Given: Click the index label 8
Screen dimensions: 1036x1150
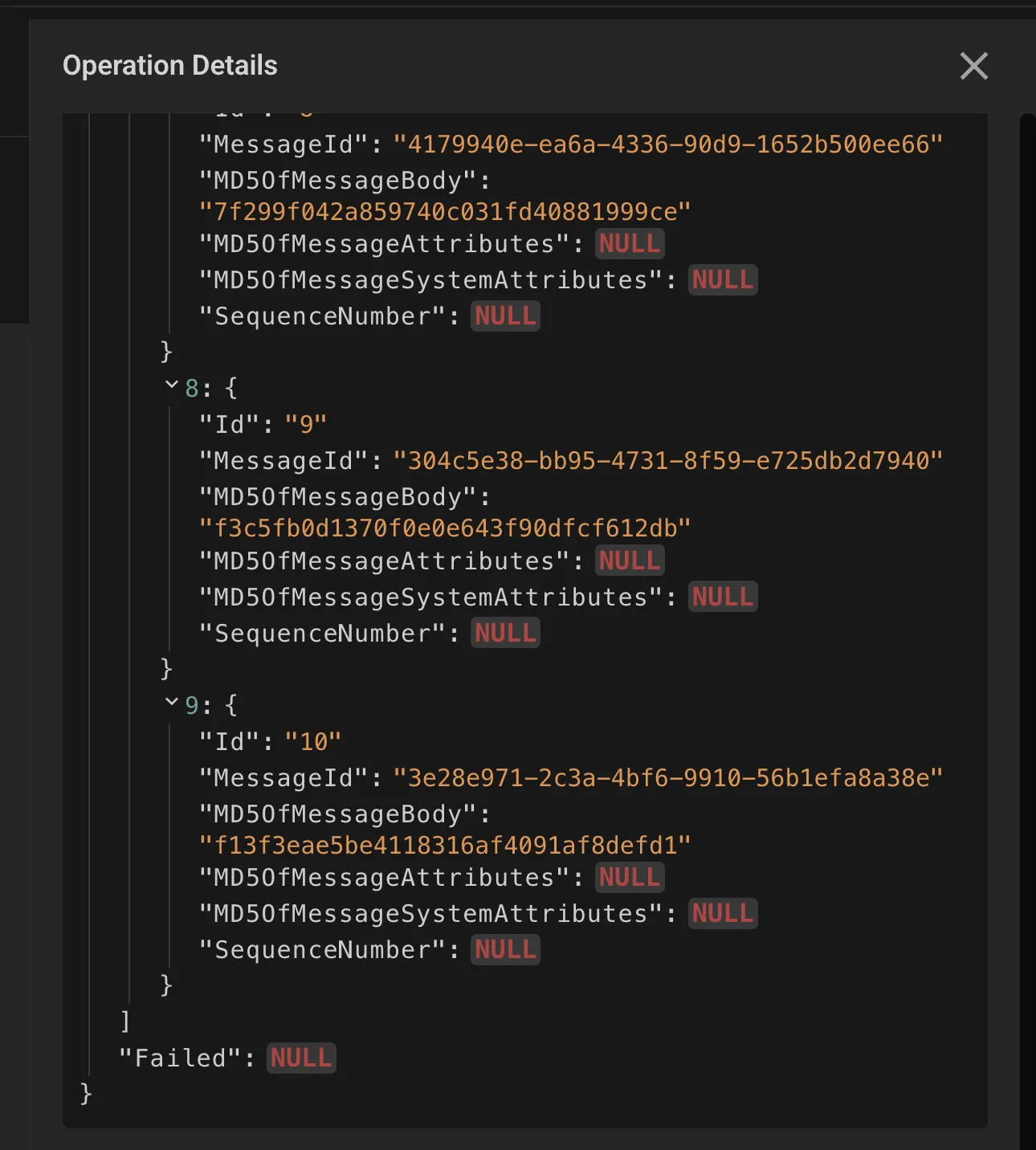Looking at the screenshot, I should 192,389.
